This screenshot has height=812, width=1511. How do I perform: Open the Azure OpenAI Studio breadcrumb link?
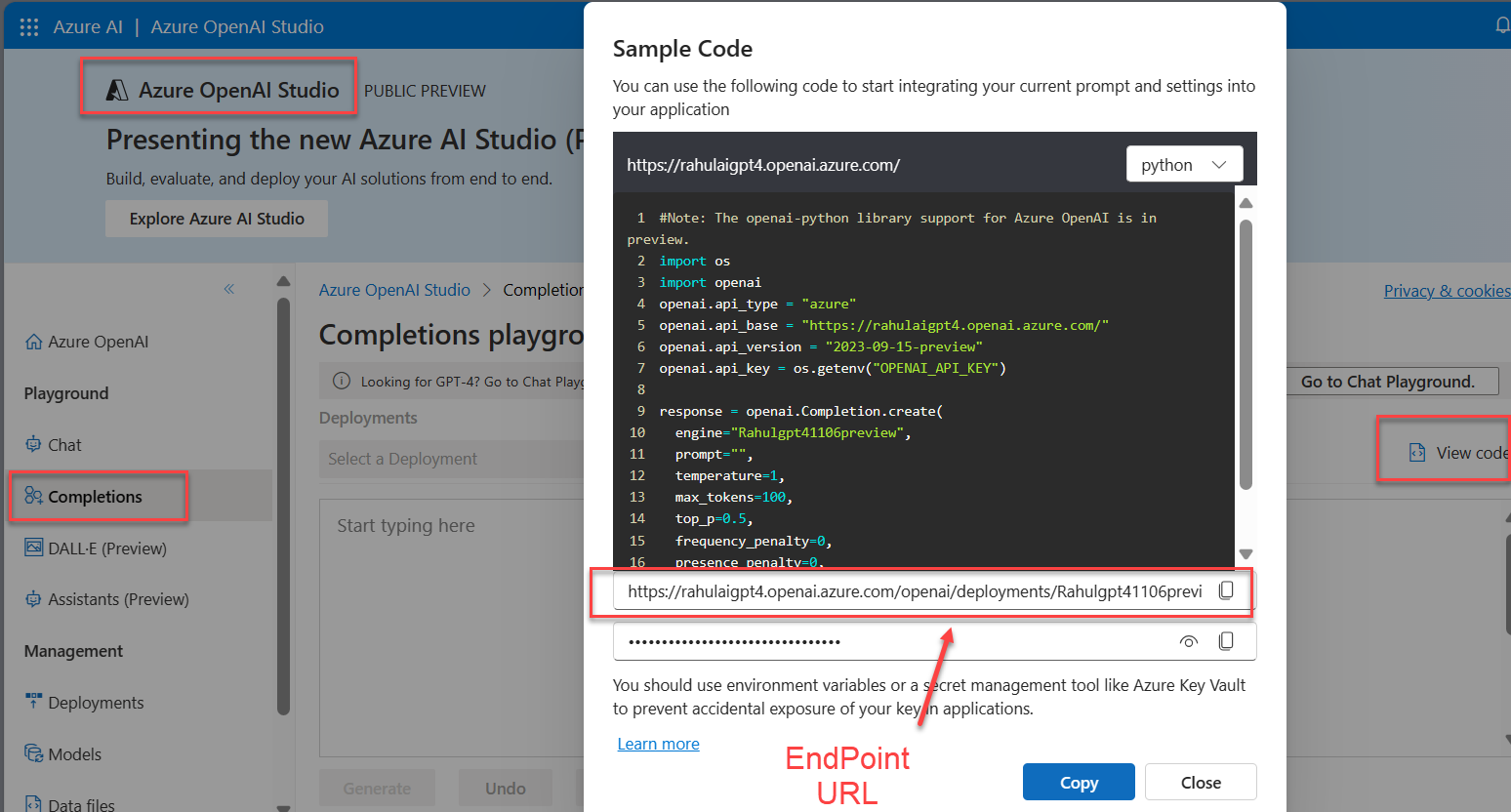click(394, 290)
